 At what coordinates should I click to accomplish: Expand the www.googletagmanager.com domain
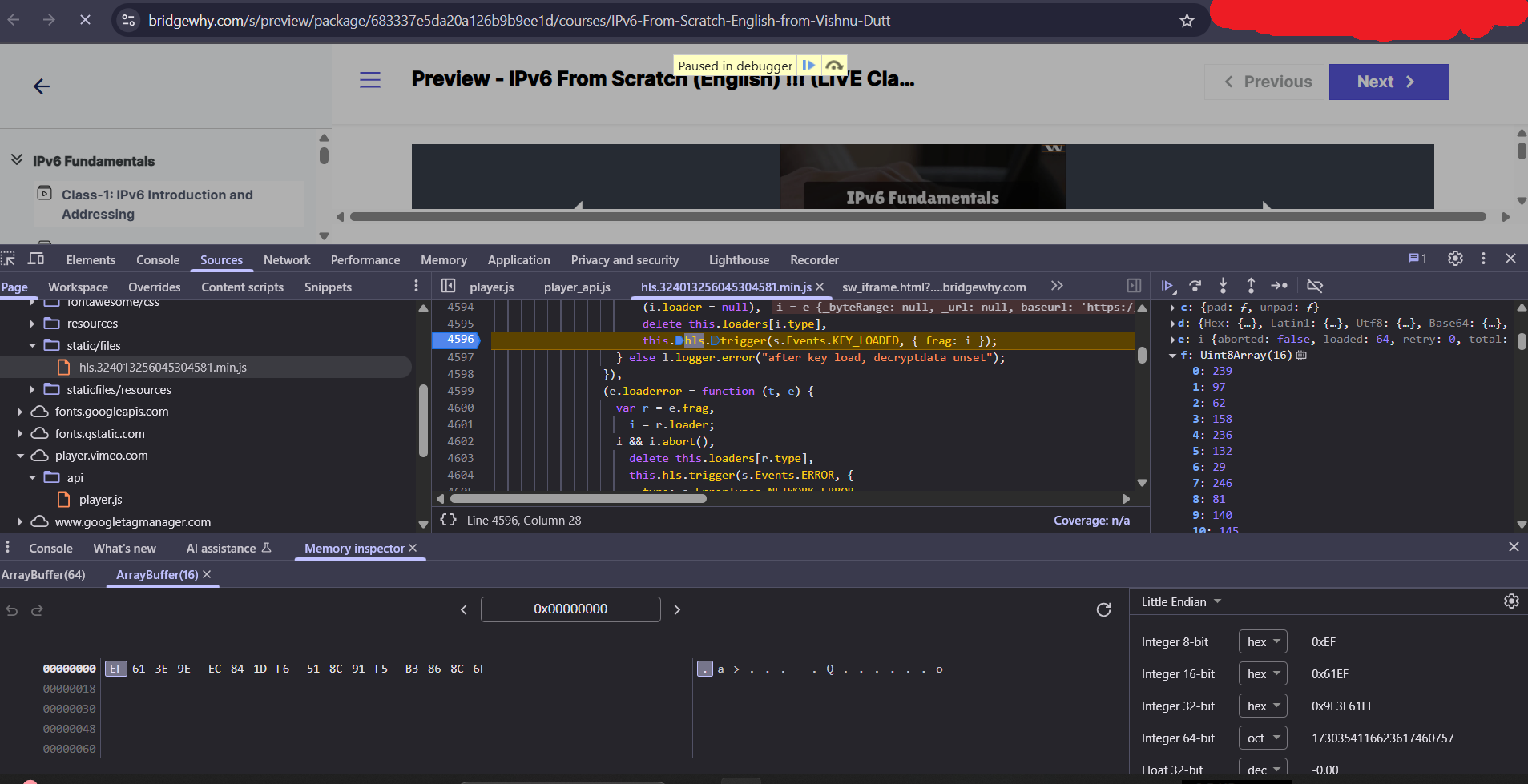point(20,522)
